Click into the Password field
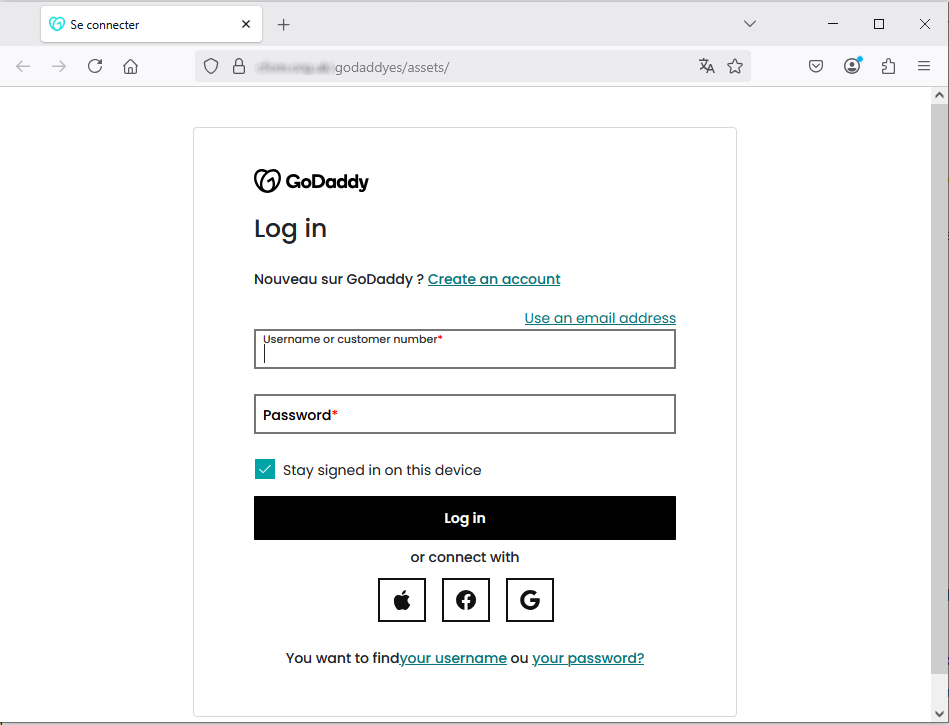The width and height of the screenshot is (949, 725). (465, 414)
